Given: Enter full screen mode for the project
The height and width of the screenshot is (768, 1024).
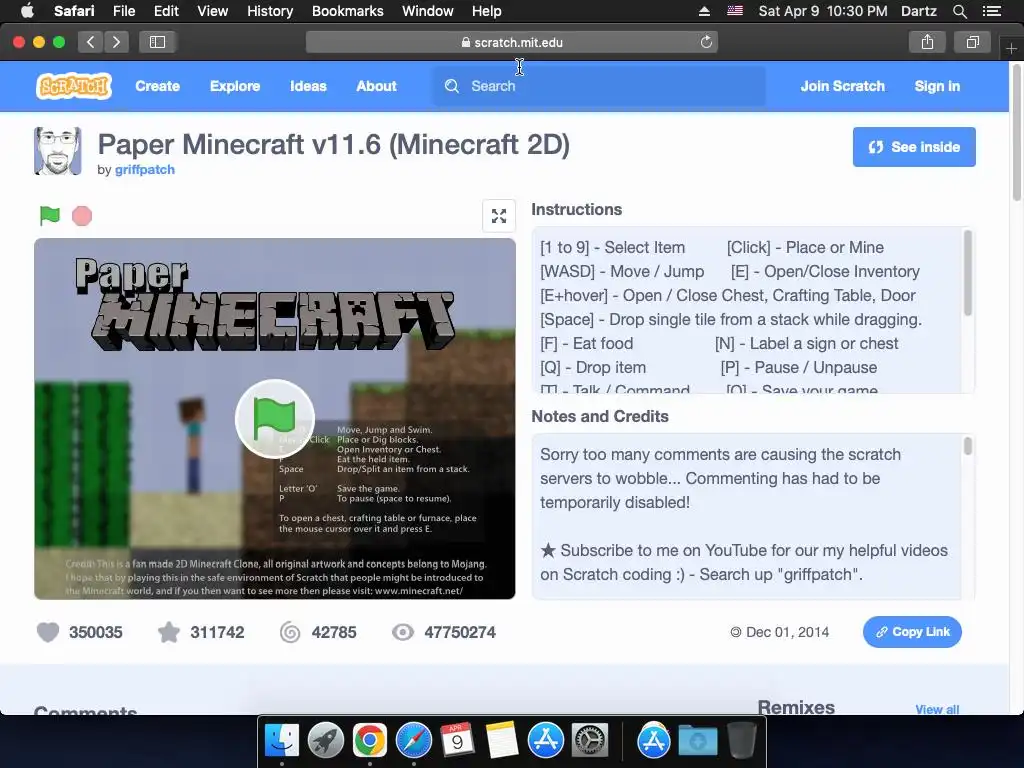Looking at the screenshot, I should click(x=499, y=216).
